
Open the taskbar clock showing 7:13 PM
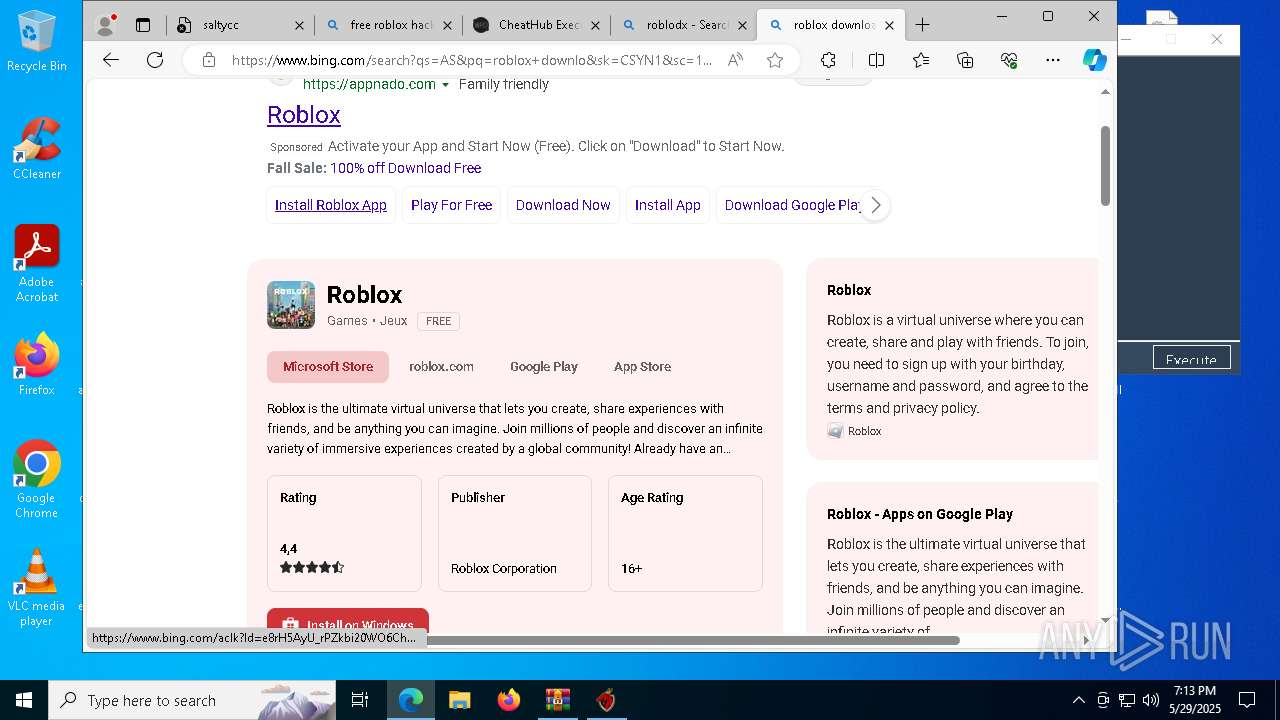tap(1195, 700)
